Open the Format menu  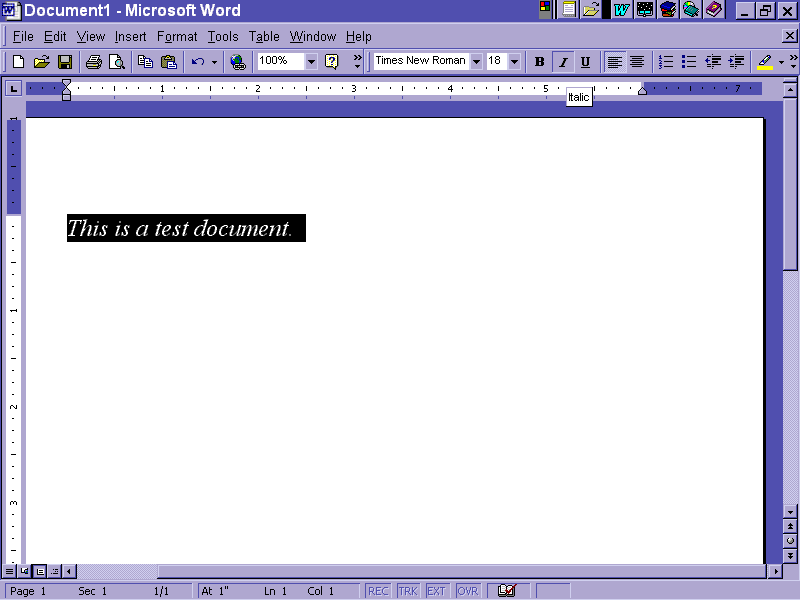click(x=177, y=37)
